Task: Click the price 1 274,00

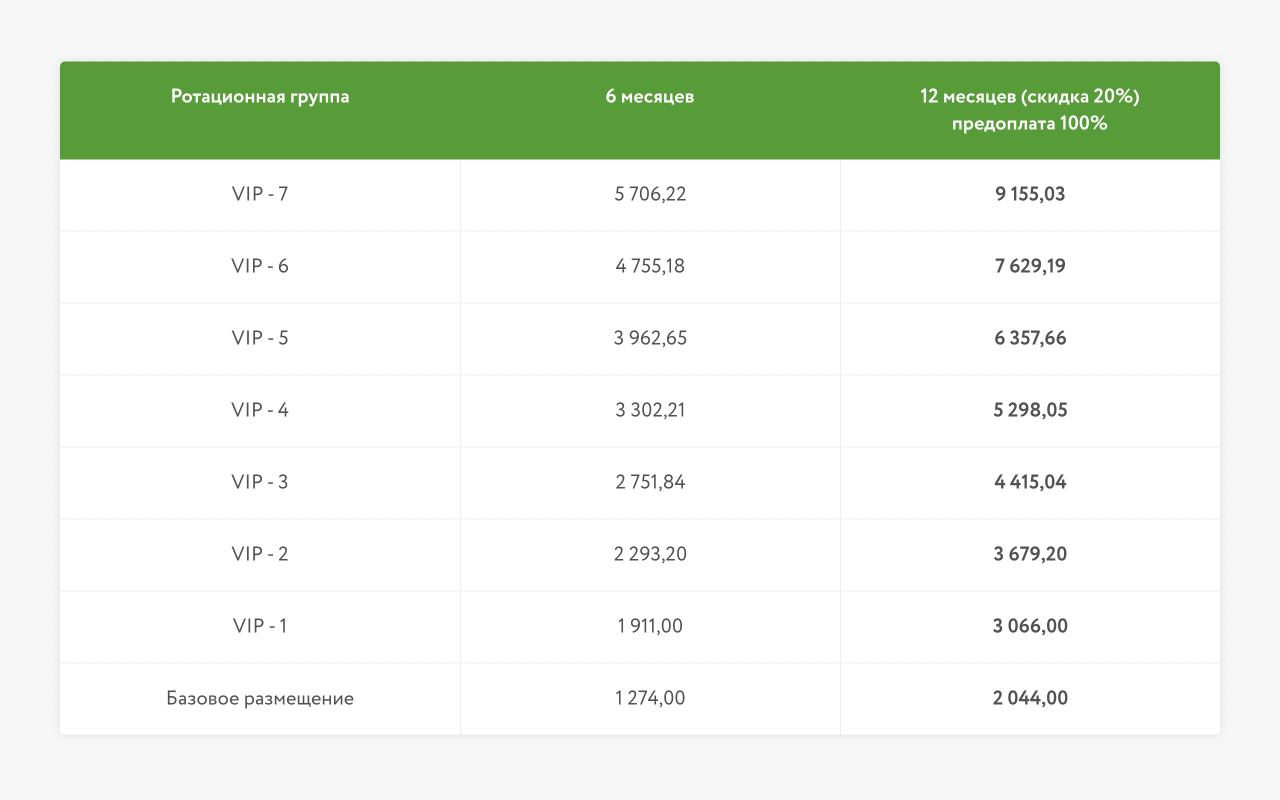Action: pos(650,699)
